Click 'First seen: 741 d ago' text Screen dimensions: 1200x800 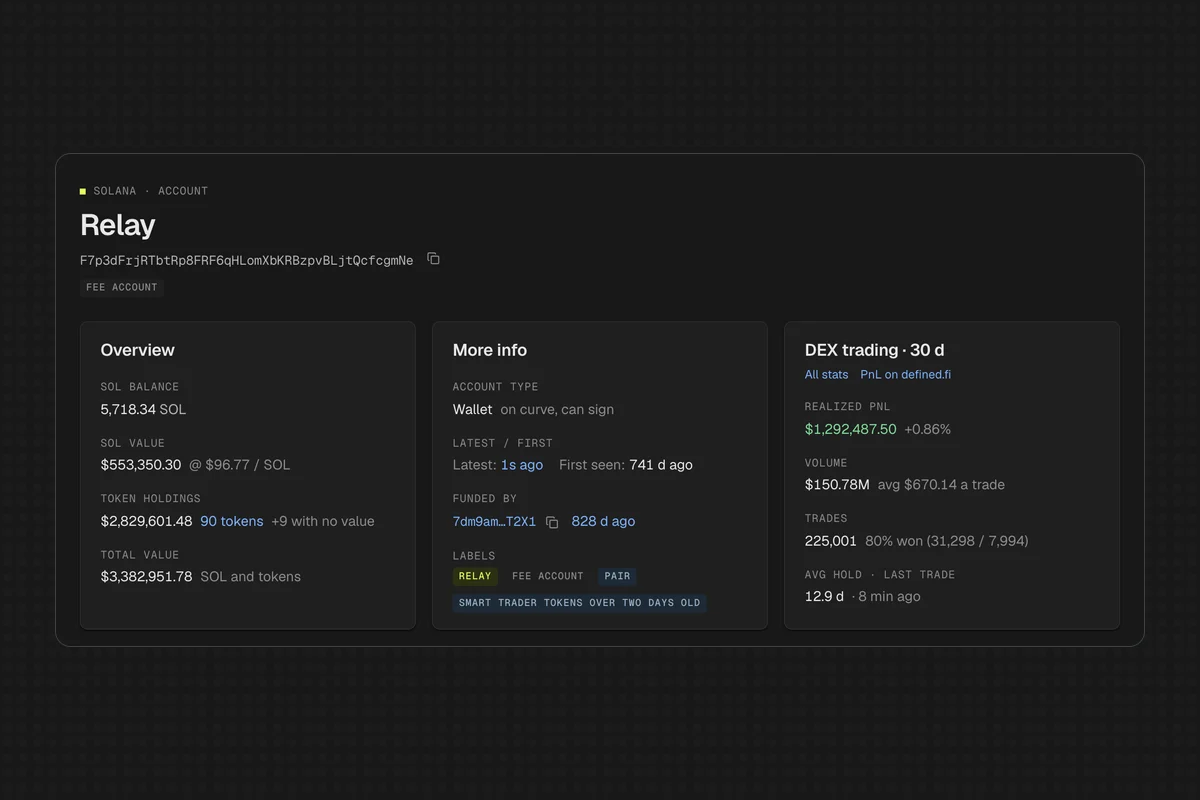click(625, 465)
